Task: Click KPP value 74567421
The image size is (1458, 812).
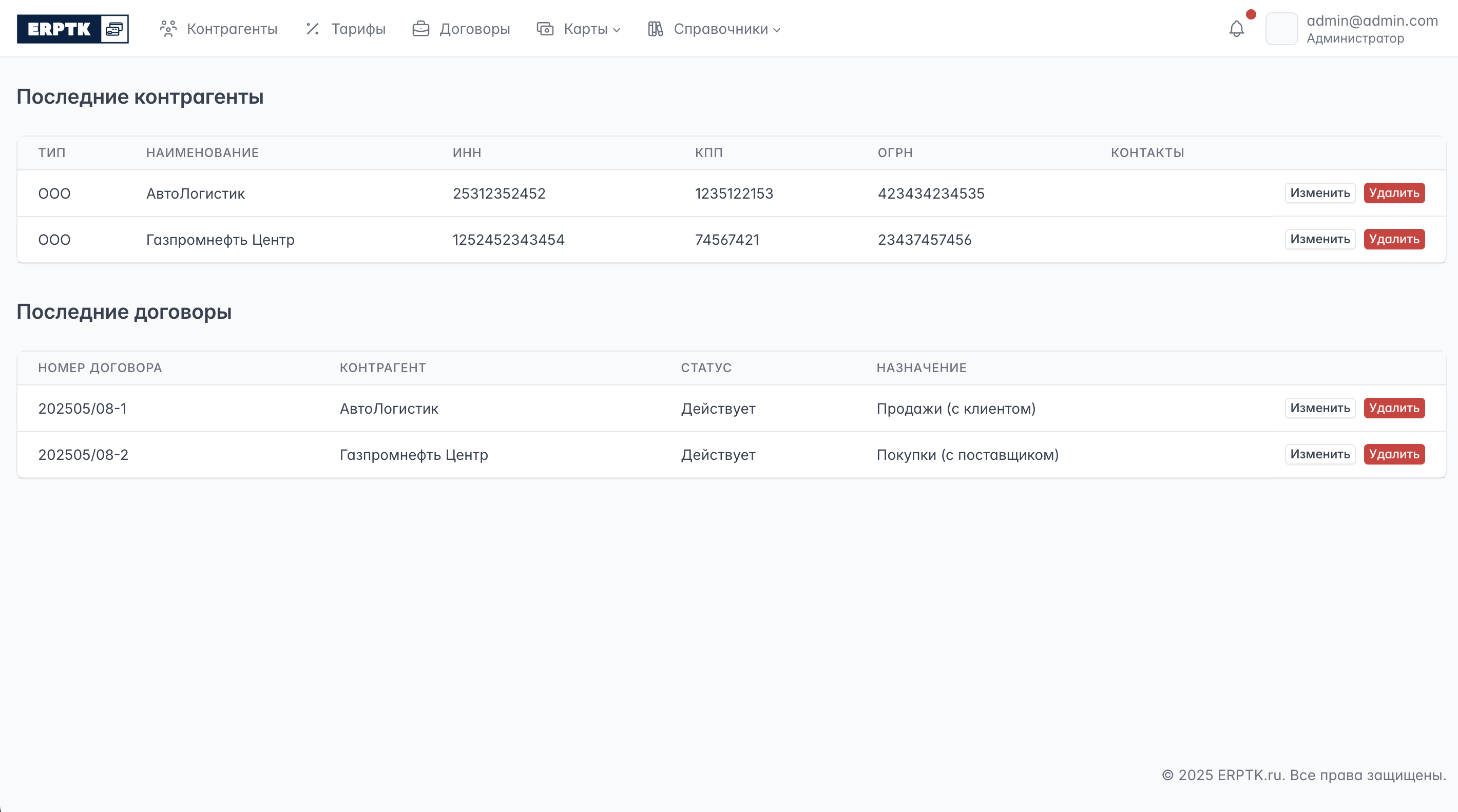Action: tap(727, 240)
